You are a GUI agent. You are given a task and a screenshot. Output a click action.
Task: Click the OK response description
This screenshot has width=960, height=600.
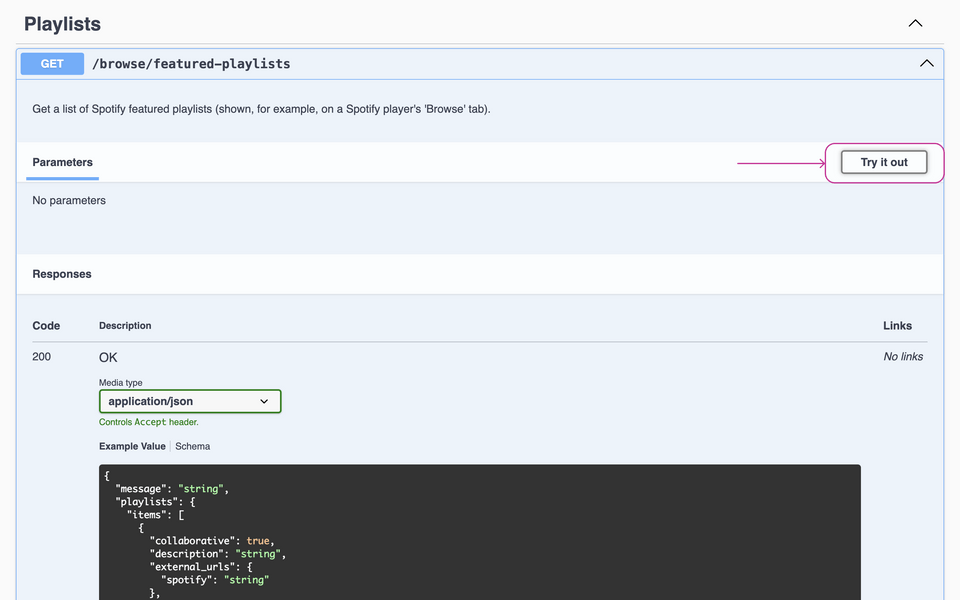[x=108, y=358]
